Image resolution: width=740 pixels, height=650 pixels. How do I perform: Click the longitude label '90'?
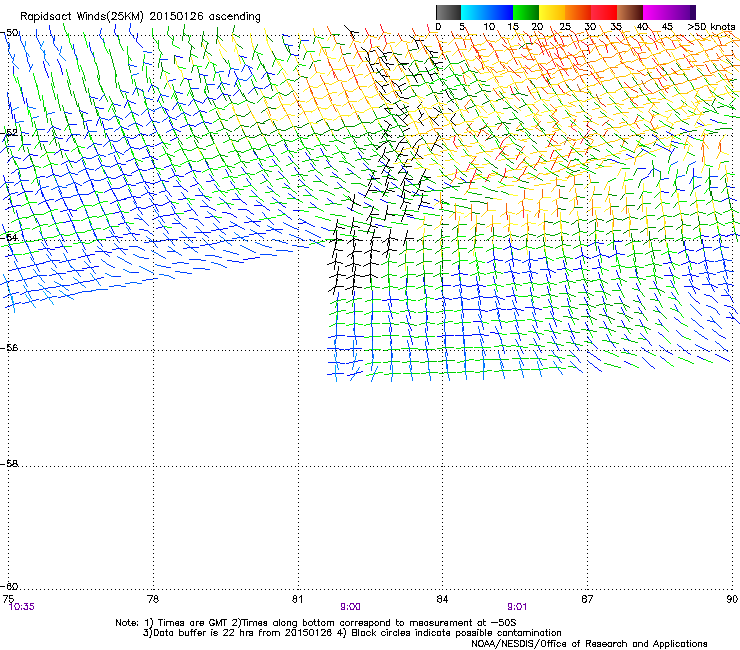point(732,599)
